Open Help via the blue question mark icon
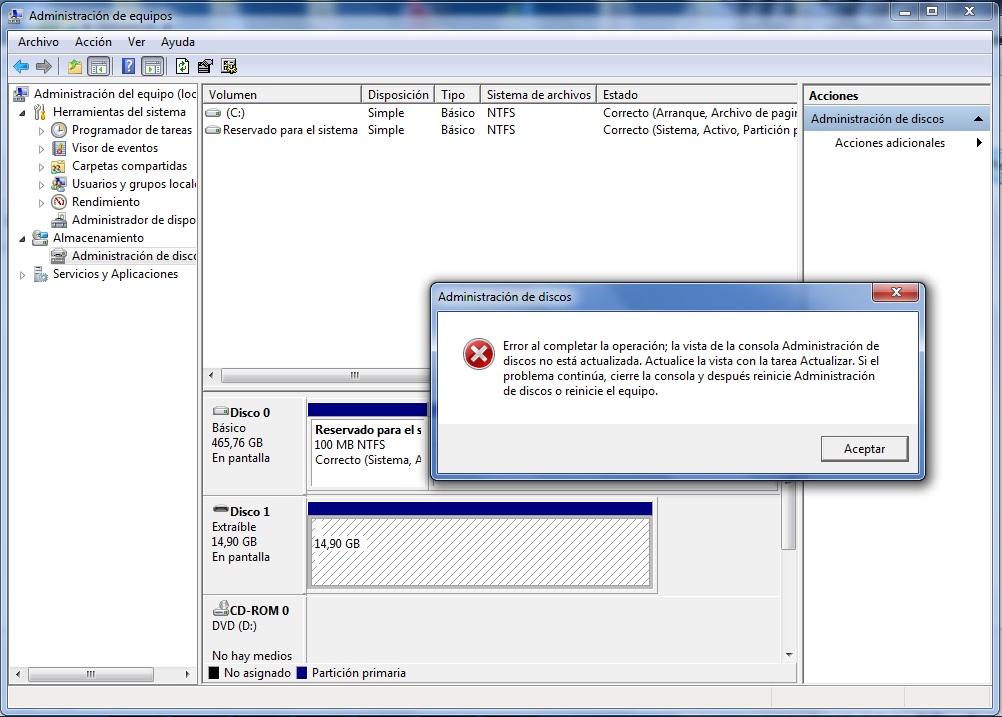 (x=128, y=66)
